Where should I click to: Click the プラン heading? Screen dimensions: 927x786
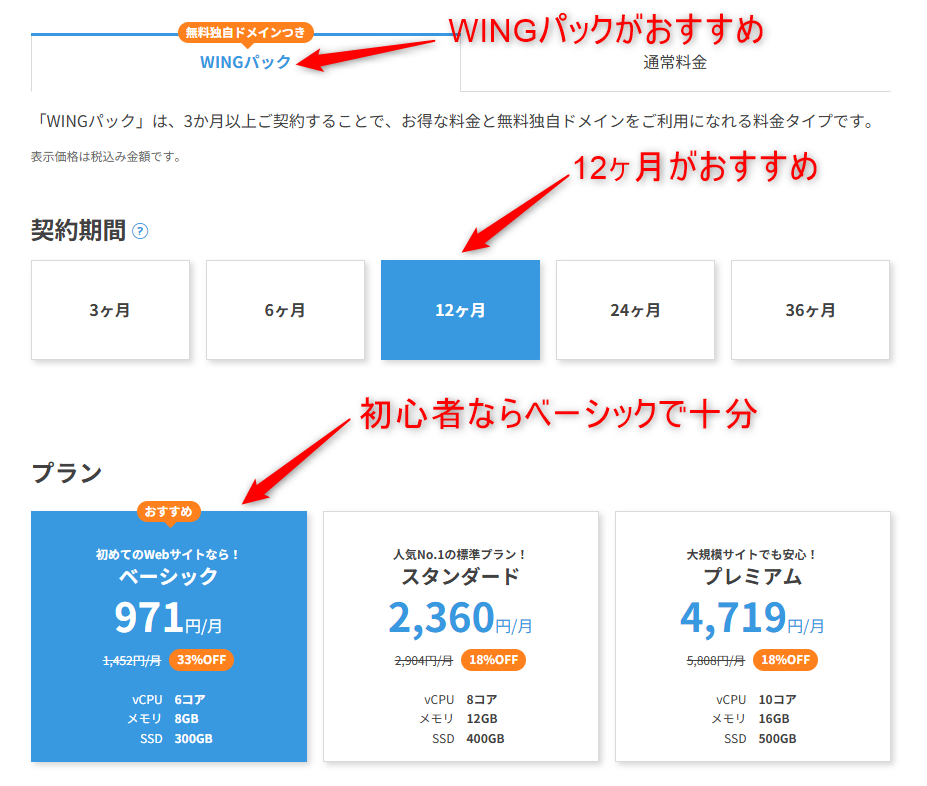67,473
